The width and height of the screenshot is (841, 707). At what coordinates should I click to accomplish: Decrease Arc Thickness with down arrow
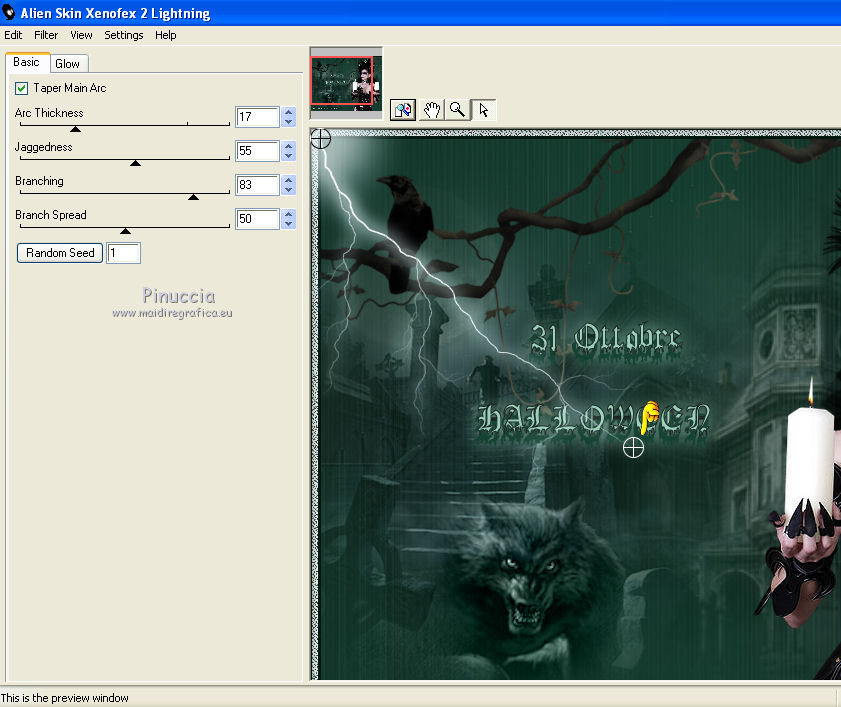(289, 122)
